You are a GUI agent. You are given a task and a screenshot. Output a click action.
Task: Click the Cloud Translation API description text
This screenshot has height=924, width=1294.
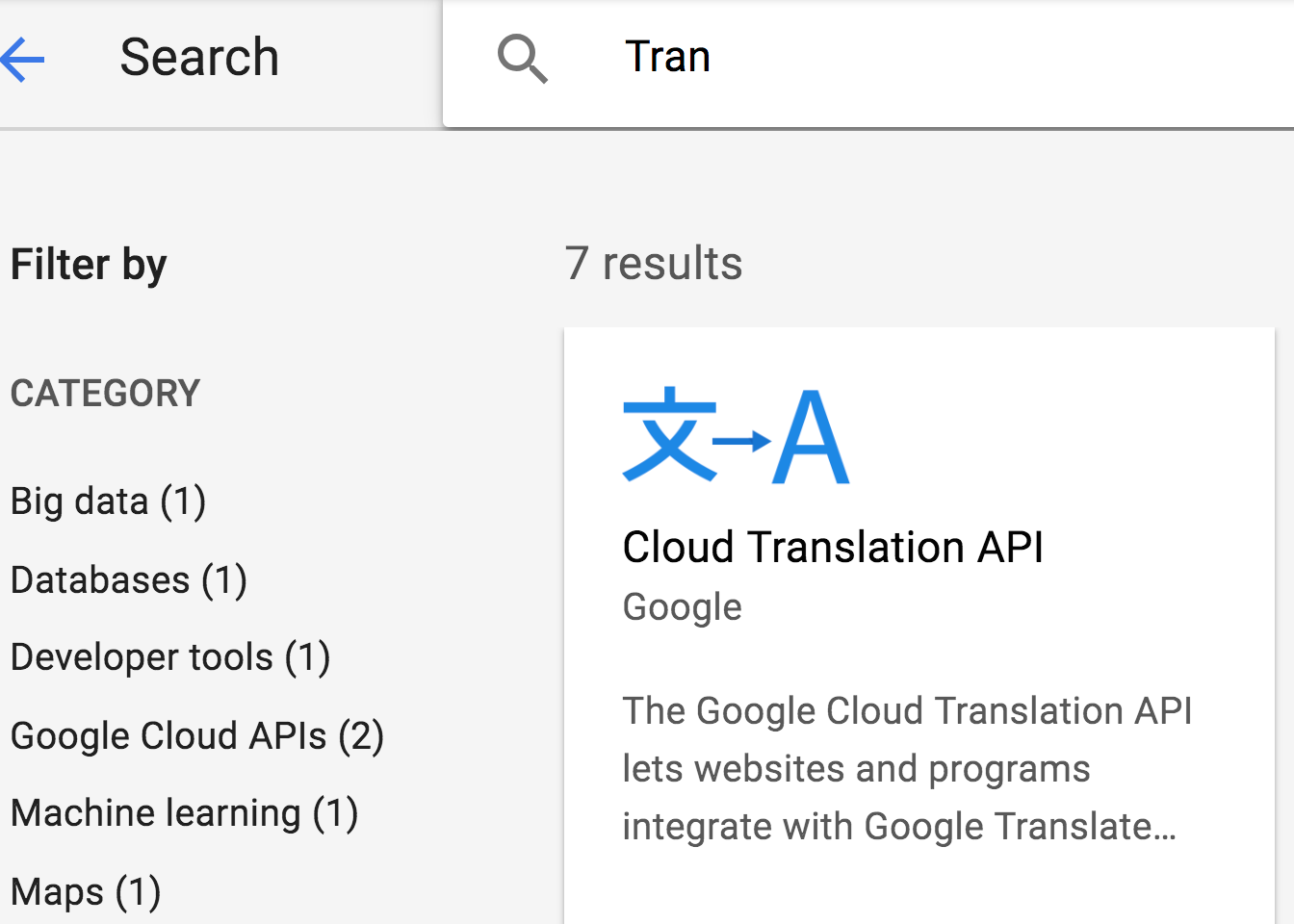point(907,768)
